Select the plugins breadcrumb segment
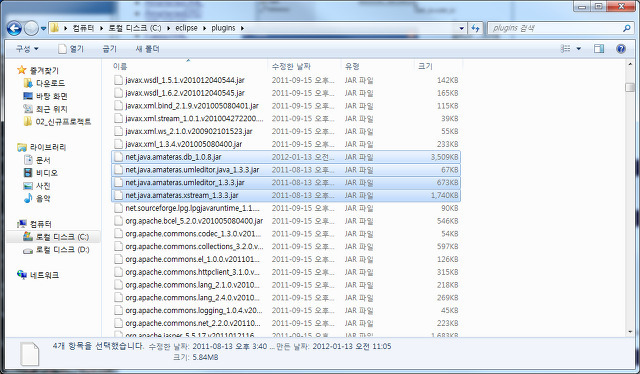Screen dimensions: 640x374 [223, 28]
